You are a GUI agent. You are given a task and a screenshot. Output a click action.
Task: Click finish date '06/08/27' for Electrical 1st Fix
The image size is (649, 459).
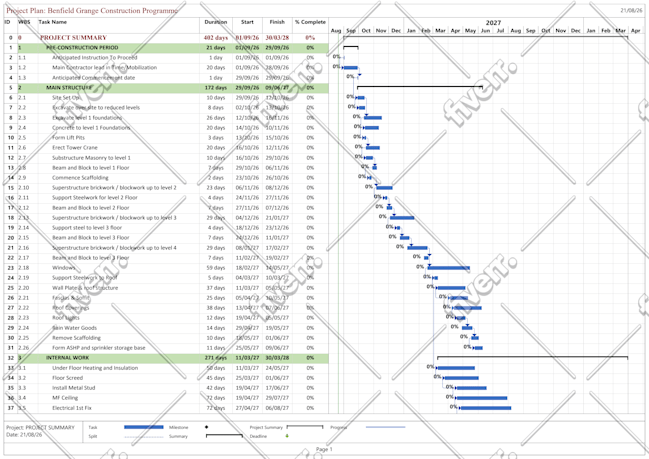coord(277,408)
